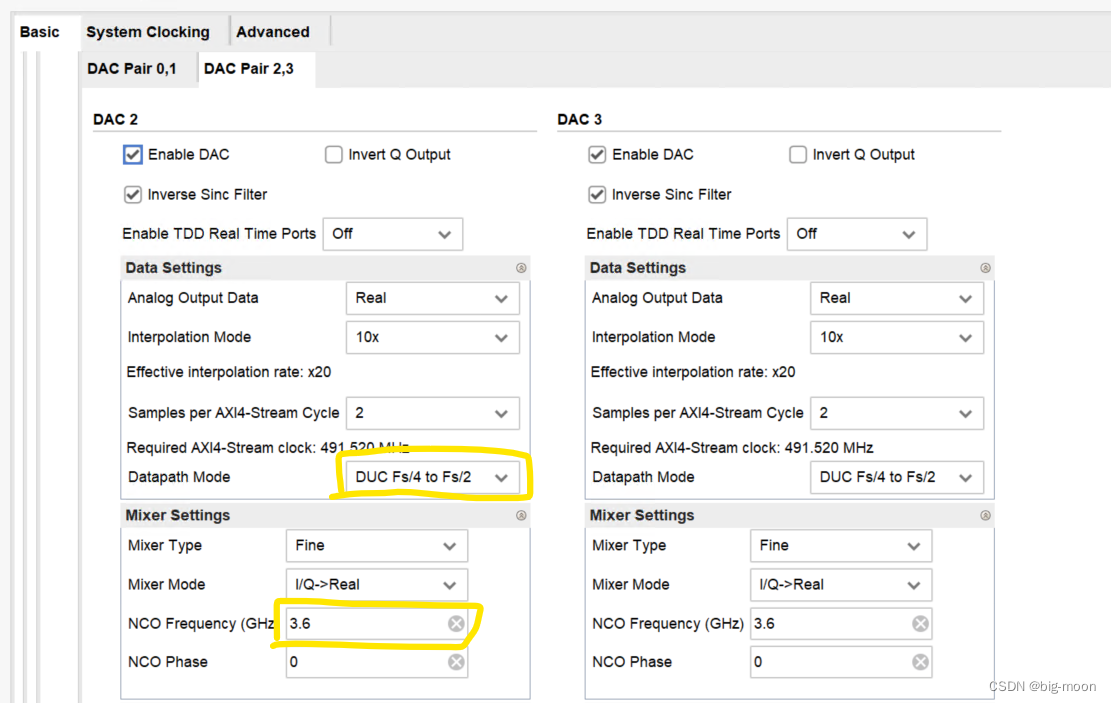This screenshot has width=1111, height=703.
Task: Clear the DAC 2 NCO Phase value
Action: tap(457, 661)
